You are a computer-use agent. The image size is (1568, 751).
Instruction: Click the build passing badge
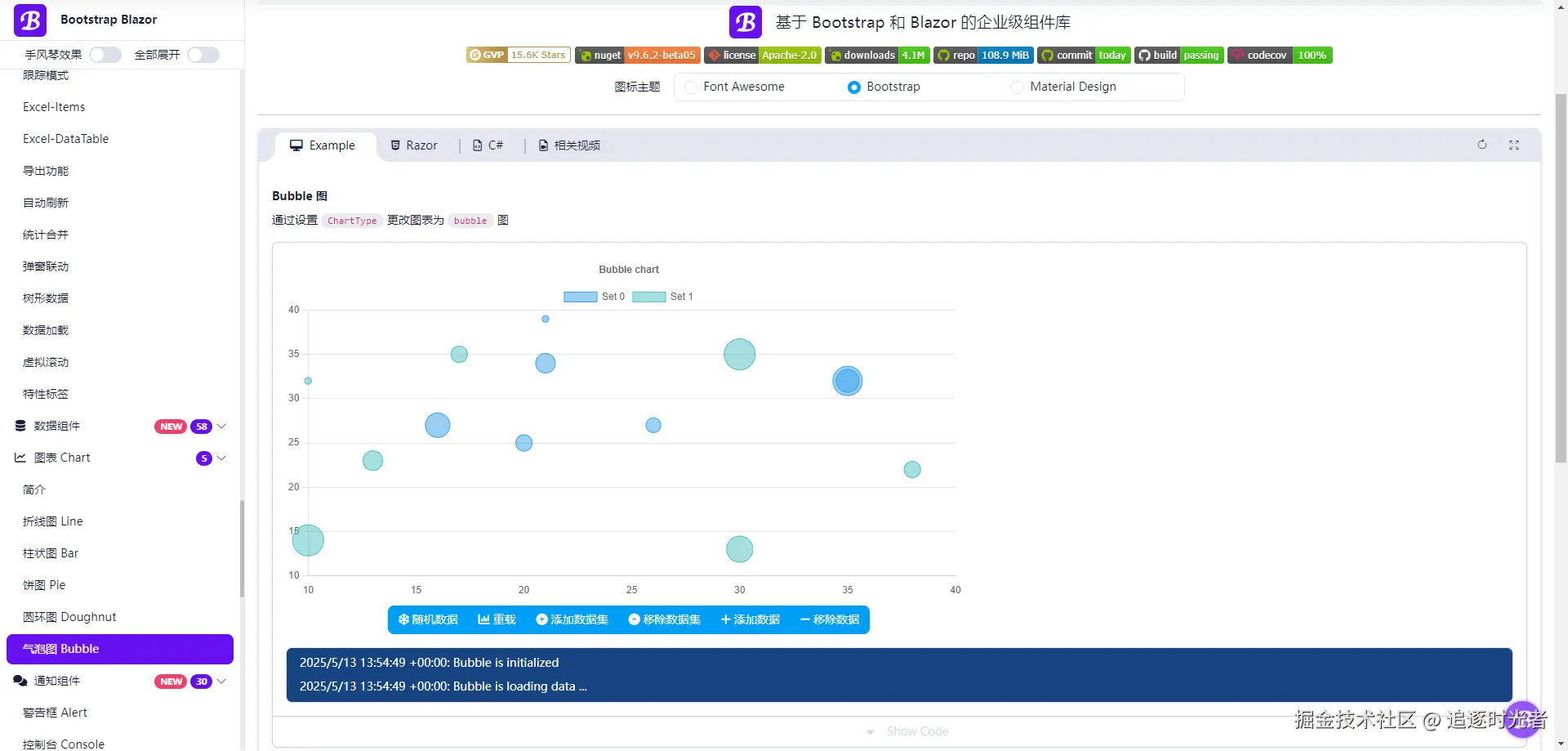click(1178, 55)
